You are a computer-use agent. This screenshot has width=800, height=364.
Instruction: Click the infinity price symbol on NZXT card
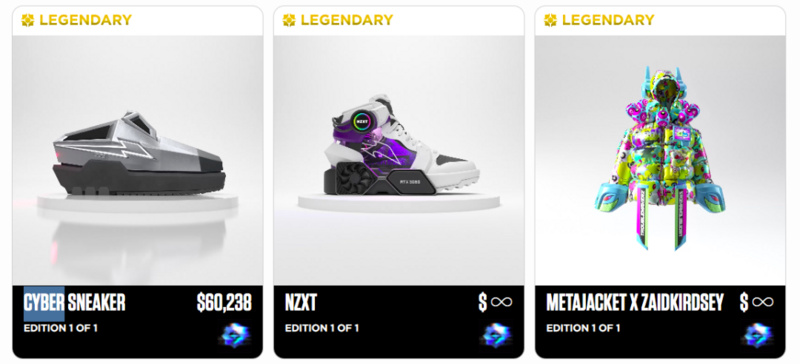click(501, 302)
